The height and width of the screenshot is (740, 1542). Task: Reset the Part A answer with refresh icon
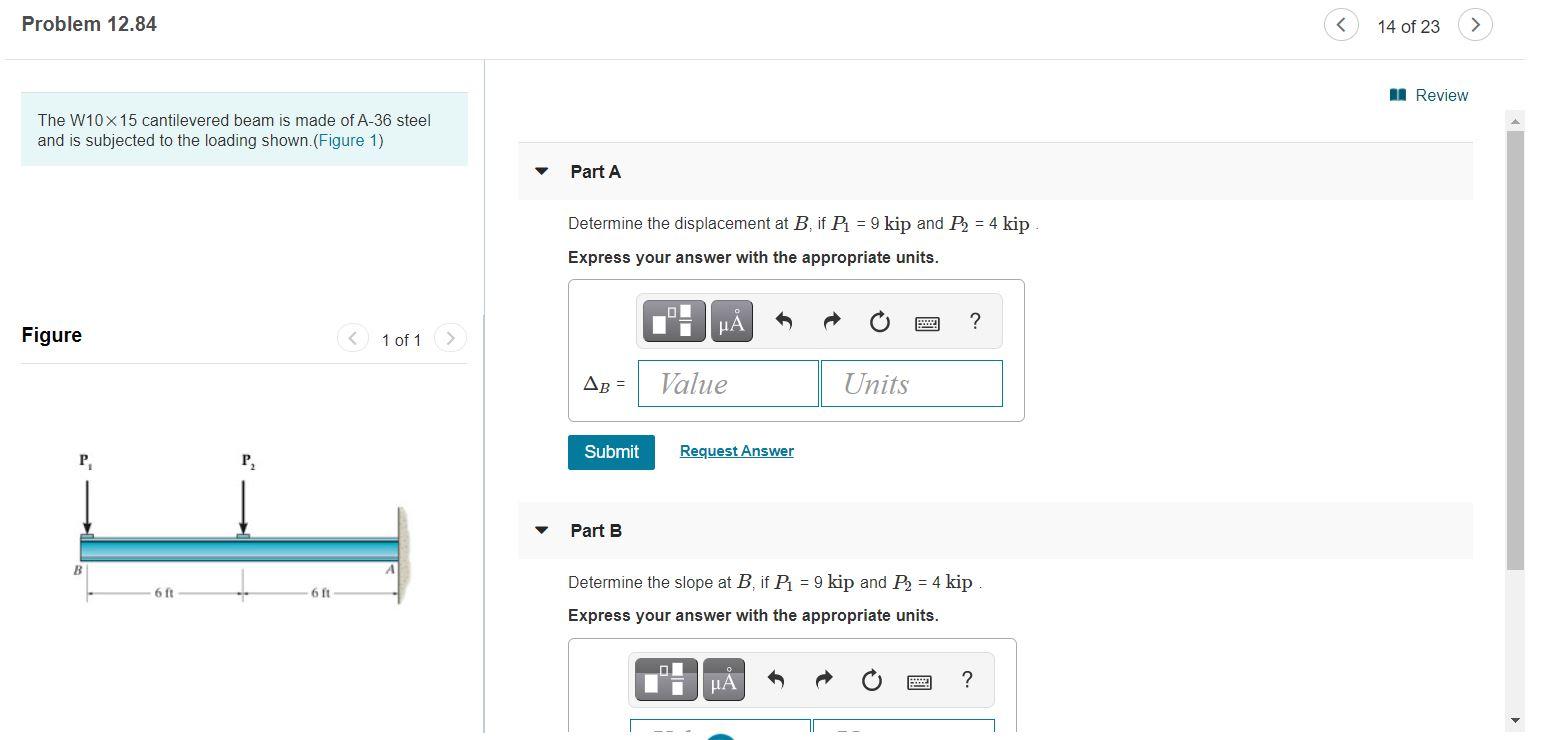click(x=878, y=321)
